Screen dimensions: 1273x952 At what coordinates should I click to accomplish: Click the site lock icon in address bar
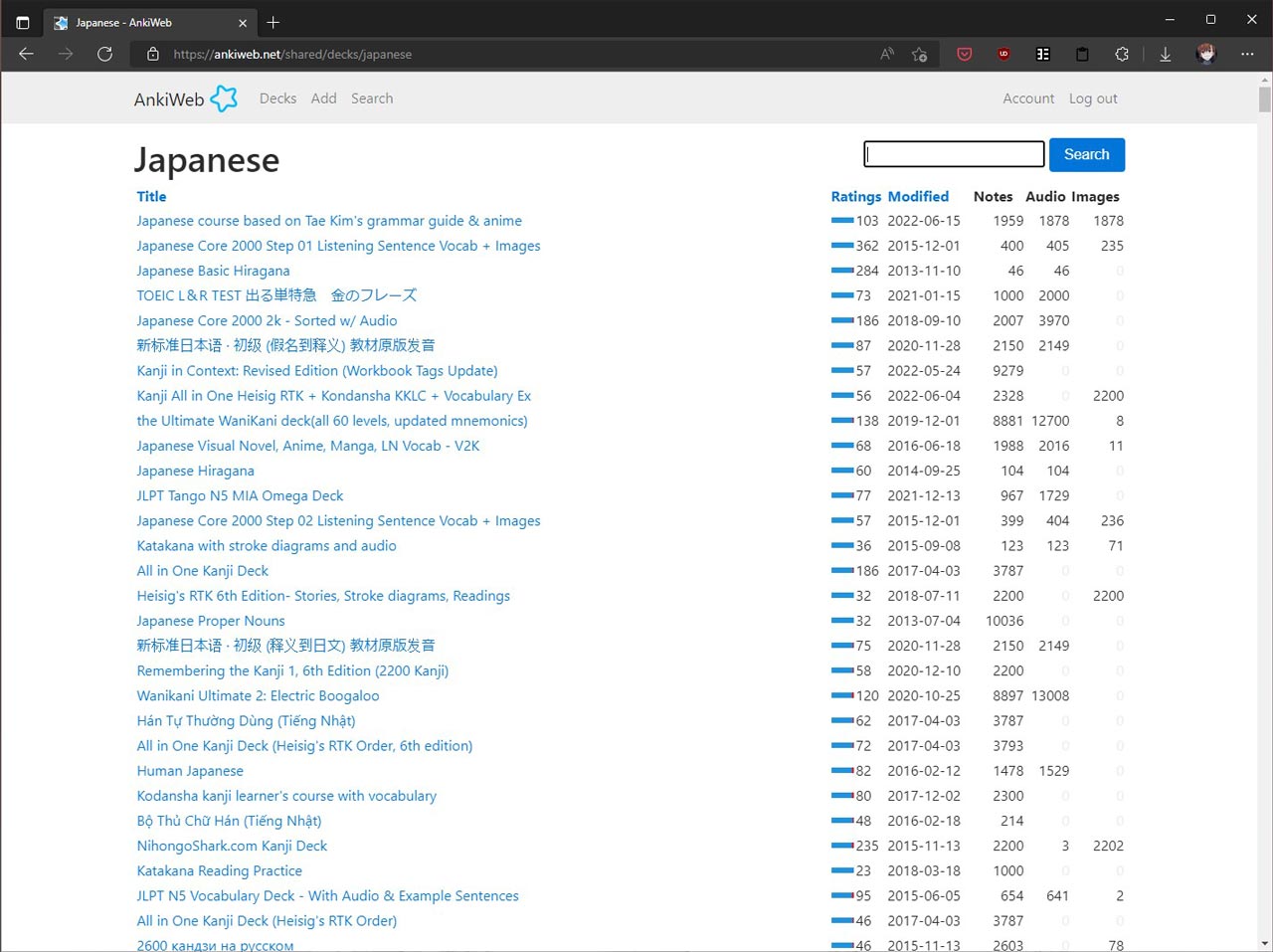pos(152,54)
